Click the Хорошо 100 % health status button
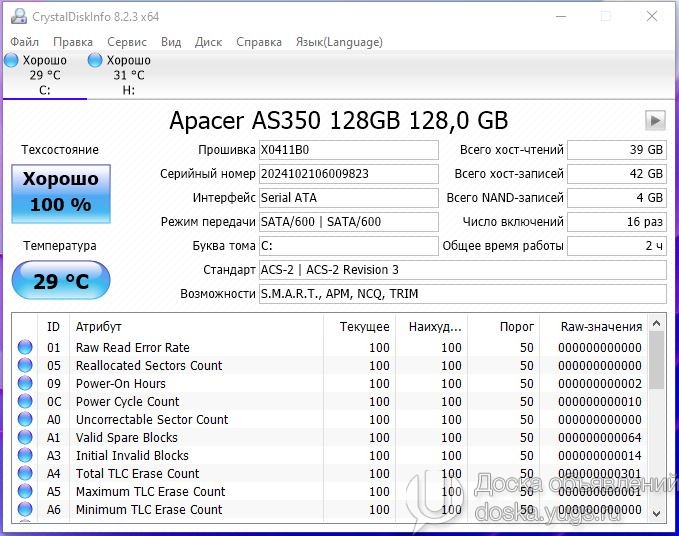679x536 pixels. pyautogui.click(x=61, y=194)
